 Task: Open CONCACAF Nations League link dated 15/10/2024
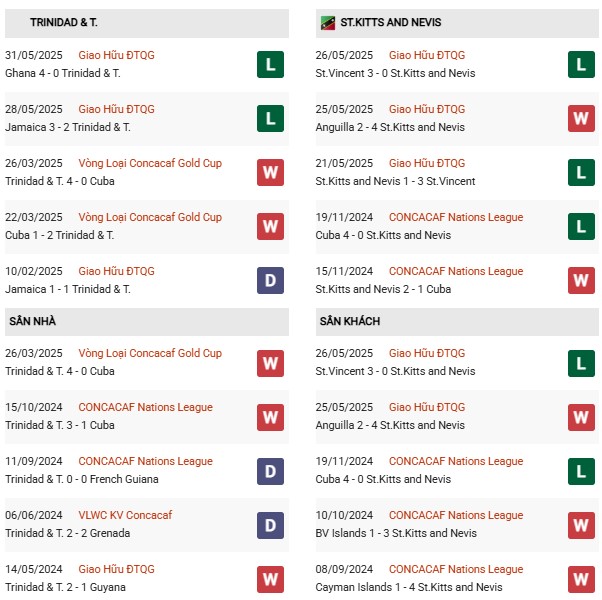[x=145, y=407]
